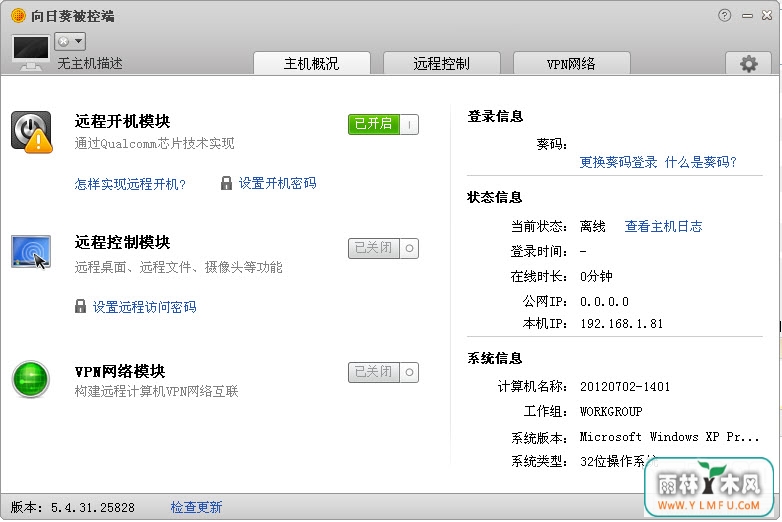Click the help question mark icon

(x=725, y=15)
